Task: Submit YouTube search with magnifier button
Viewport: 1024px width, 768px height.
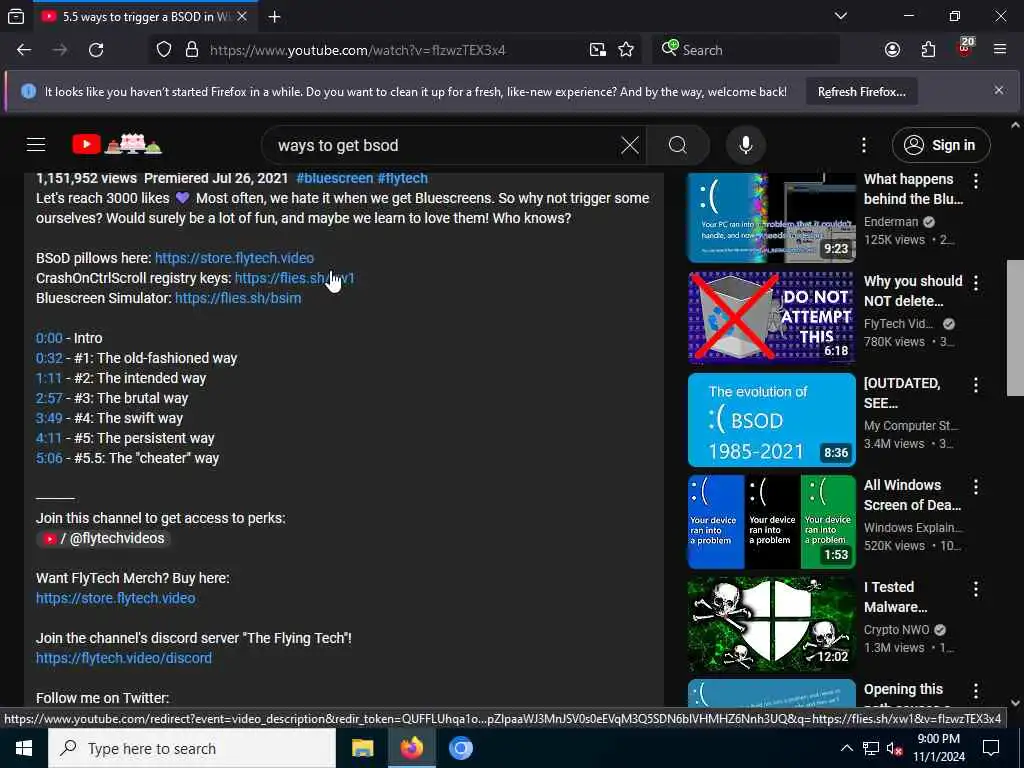Action: click(678, 145)
